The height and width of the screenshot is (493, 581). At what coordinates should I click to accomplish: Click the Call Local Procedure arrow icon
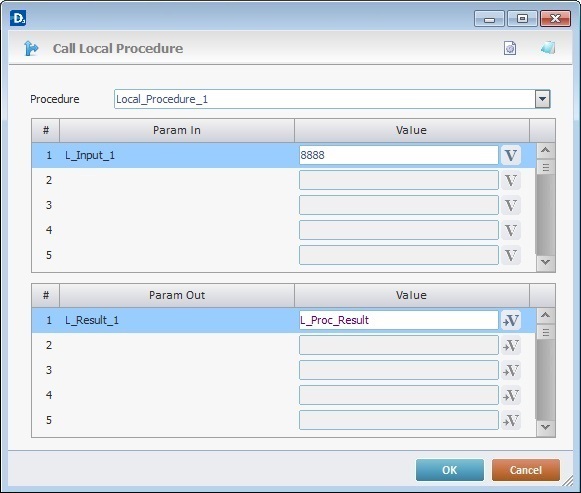pos(31,48)
